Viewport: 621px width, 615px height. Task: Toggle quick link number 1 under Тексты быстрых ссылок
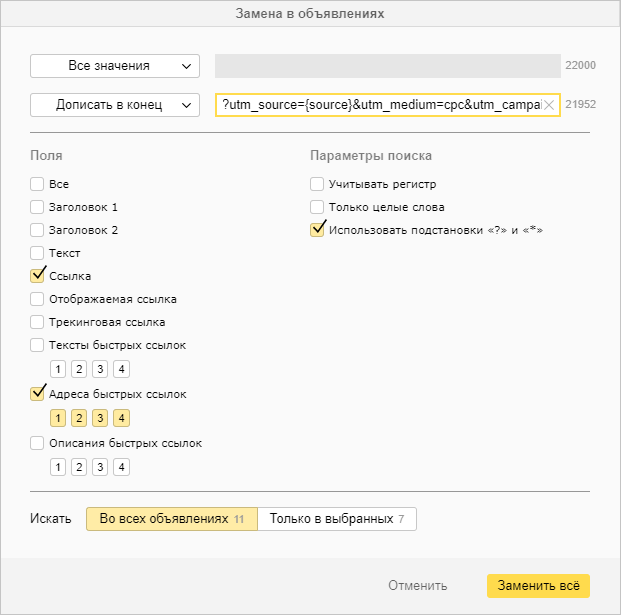[59, 370]
